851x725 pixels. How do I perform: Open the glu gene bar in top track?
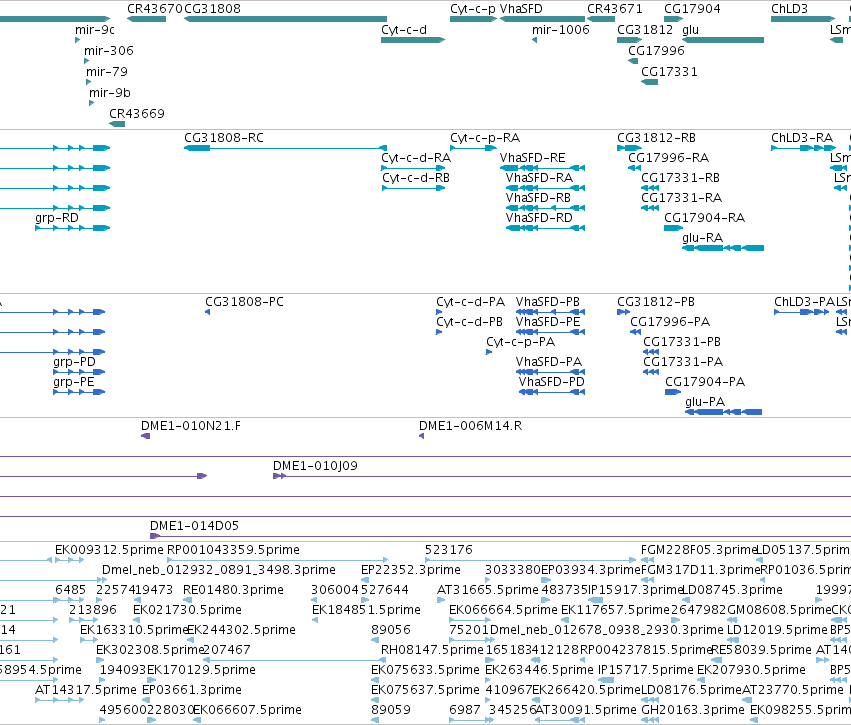pos(723,40)
